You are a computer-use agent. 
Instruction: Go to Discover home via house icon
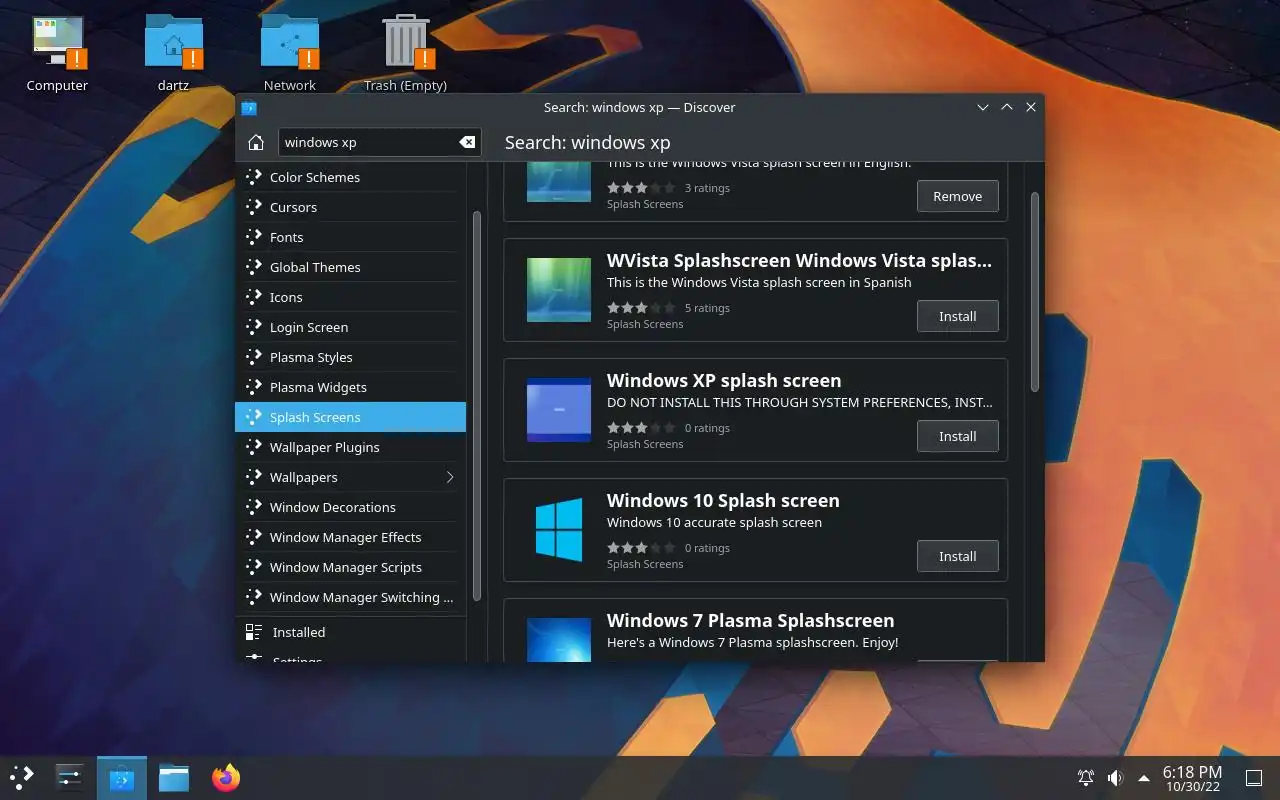point(256,142)
